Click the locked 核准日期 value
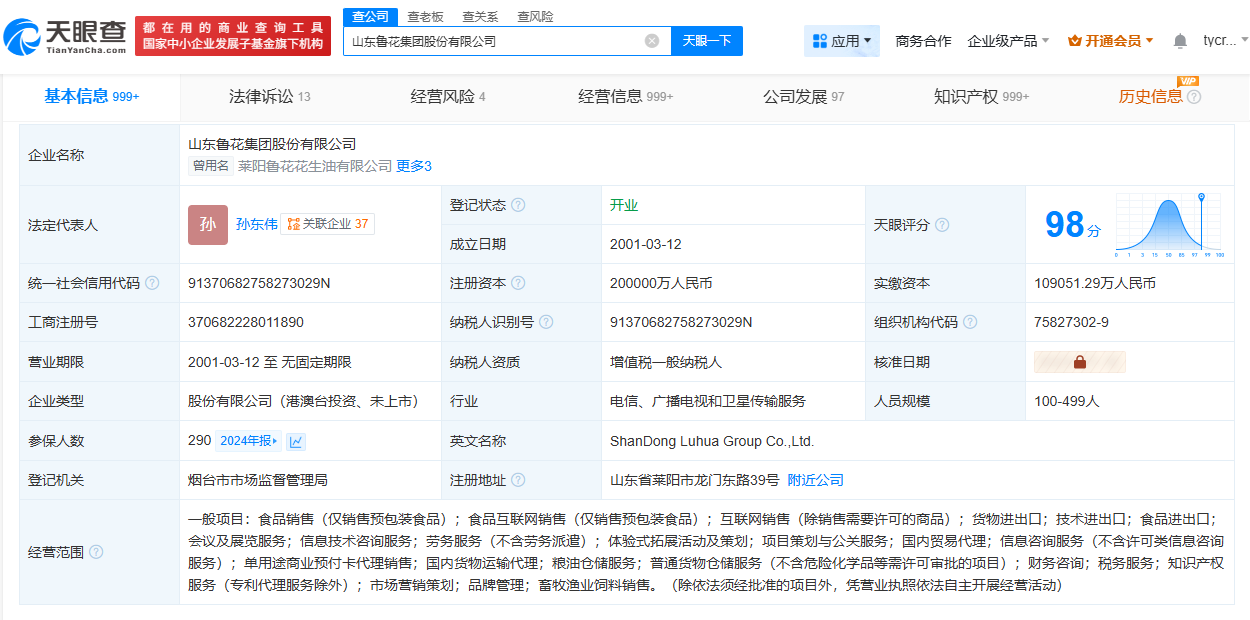1250x620 pixels. click(1080, 362)
